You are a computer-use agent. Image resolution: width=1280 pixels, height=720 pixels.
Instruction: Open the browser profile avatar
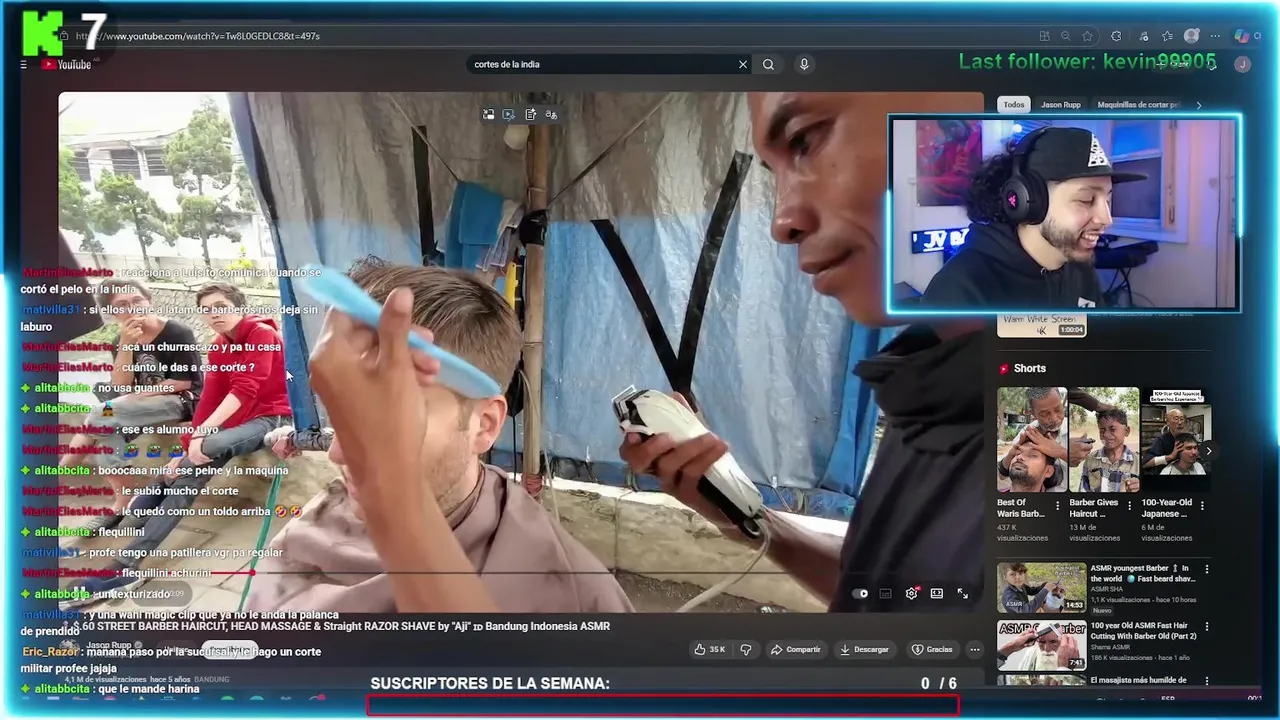[x=1191, y=36]
